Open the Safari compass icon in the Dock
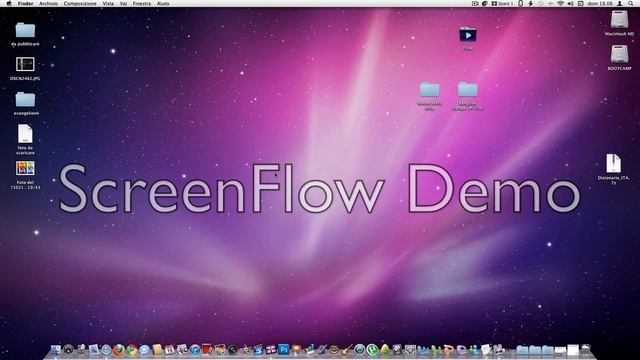Viewport: 640px width, 360px height. coord(106,349)
